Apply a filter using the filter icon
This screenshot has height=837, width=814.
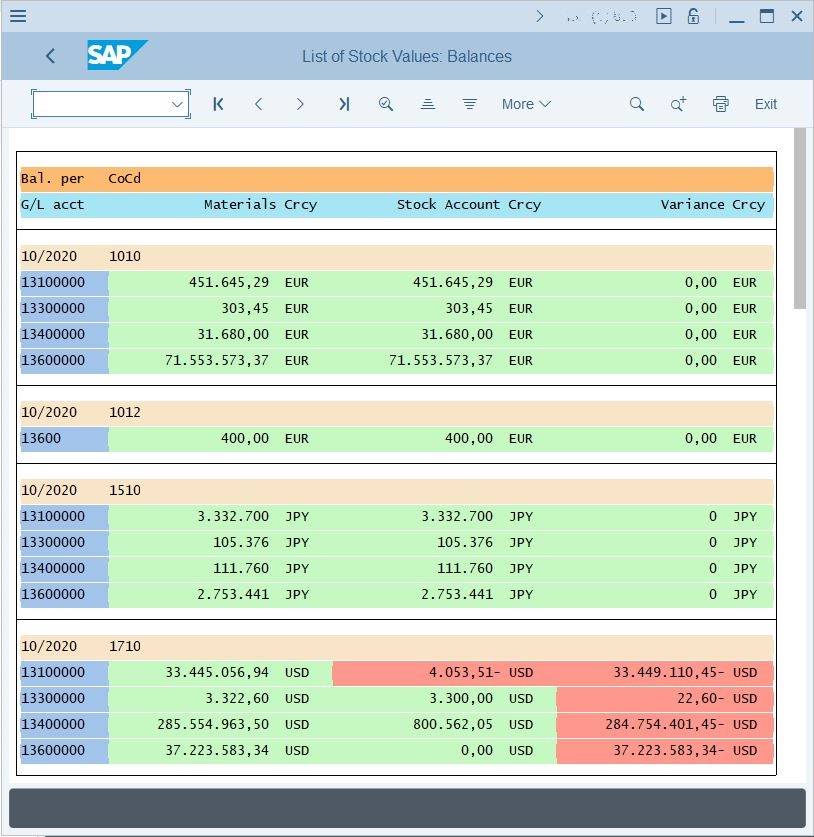[x=470, y=104]
